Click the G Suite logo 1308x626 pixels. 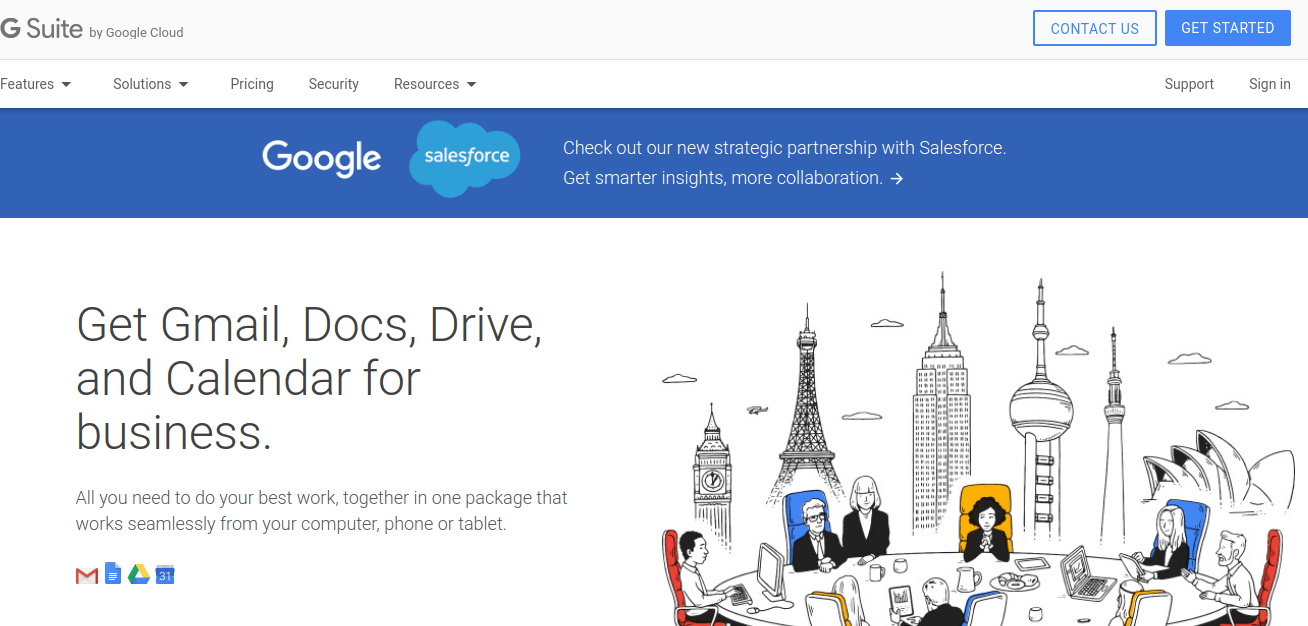(41, 29)
